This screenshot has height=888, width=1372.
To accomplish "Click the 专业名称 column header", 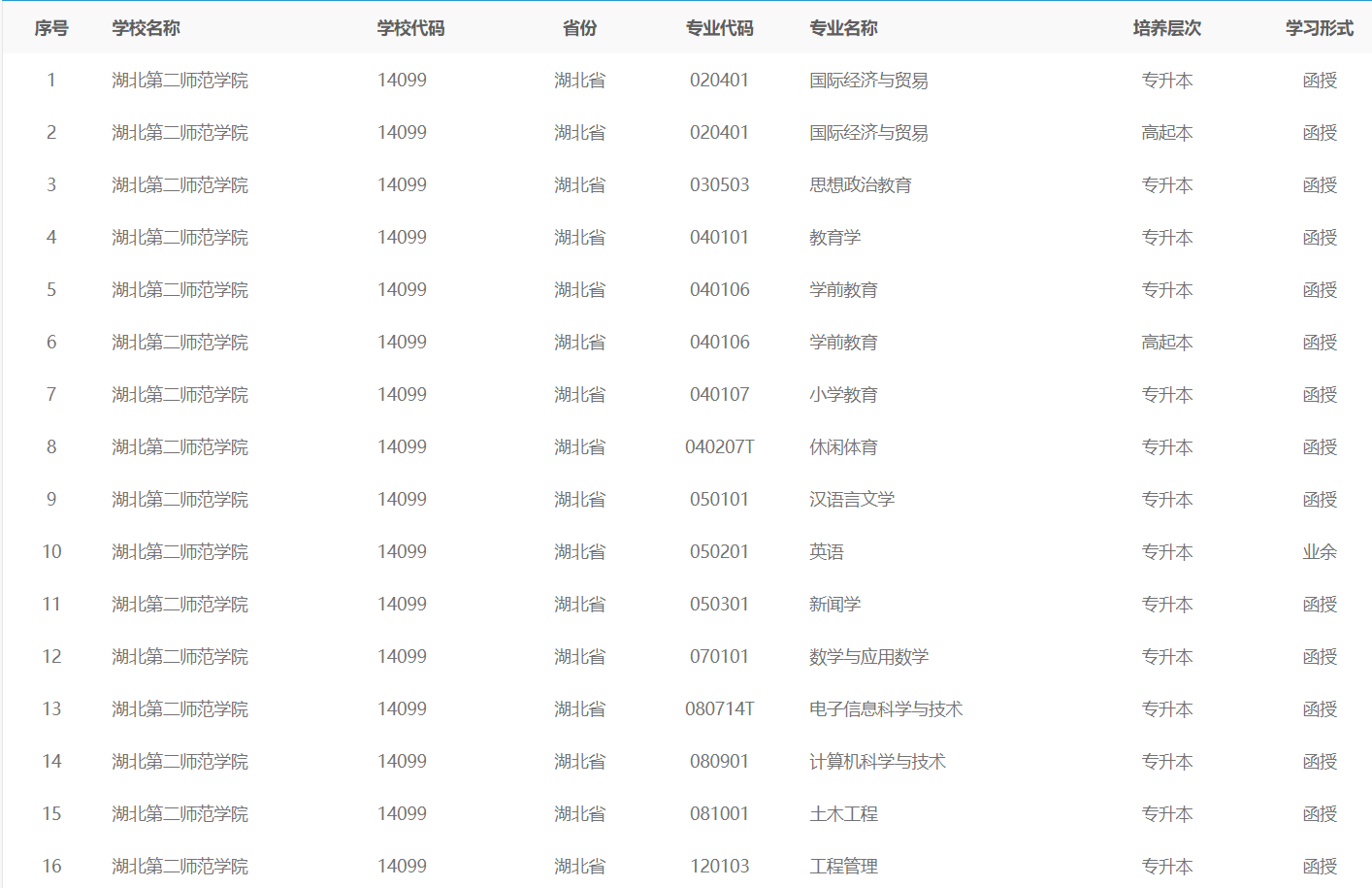I will (843, 28).
